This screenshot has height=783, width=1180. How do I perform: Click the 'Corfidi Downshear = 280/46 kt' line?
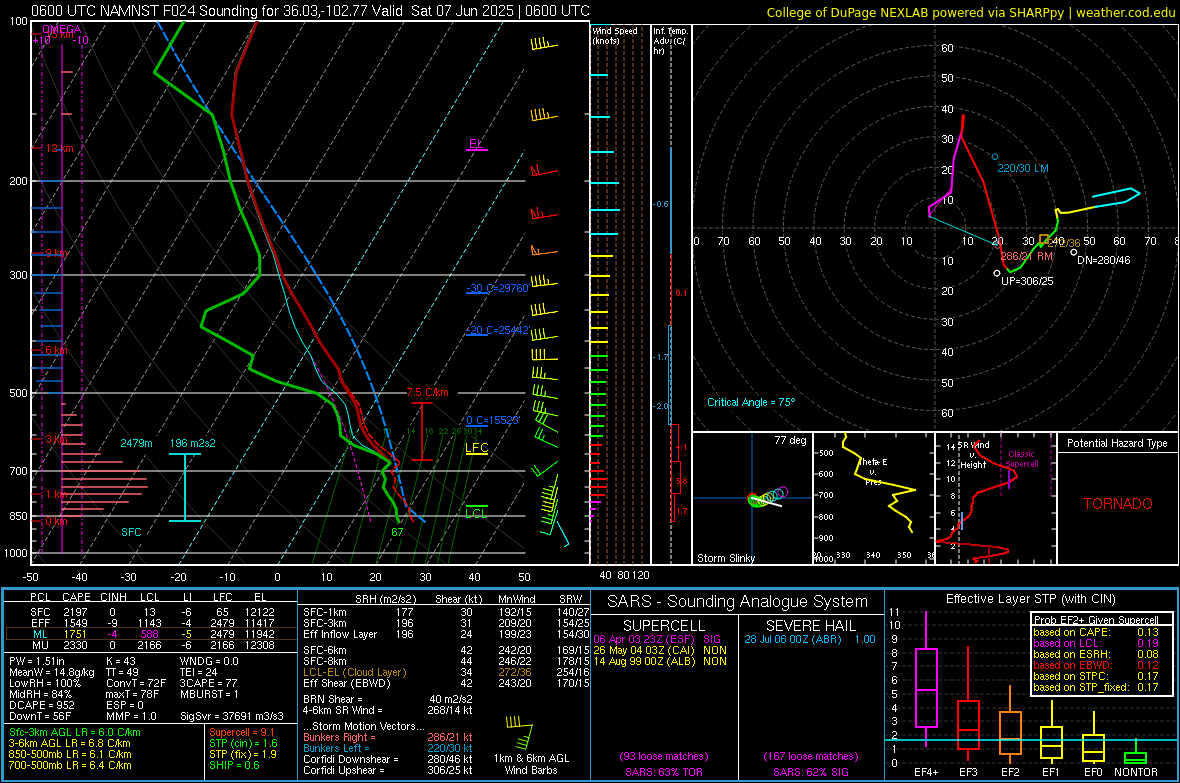tap(388, 759)
